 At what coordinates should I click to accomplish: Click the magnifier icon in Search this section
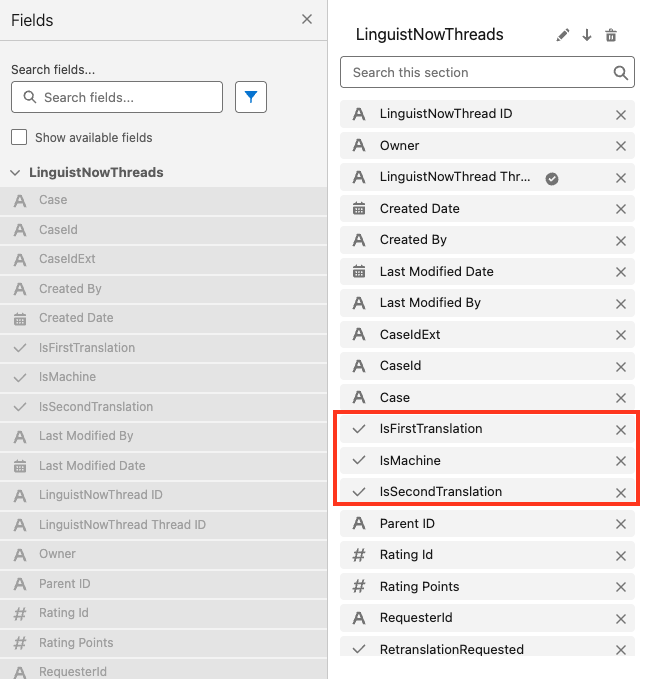(x=620, y=72)
